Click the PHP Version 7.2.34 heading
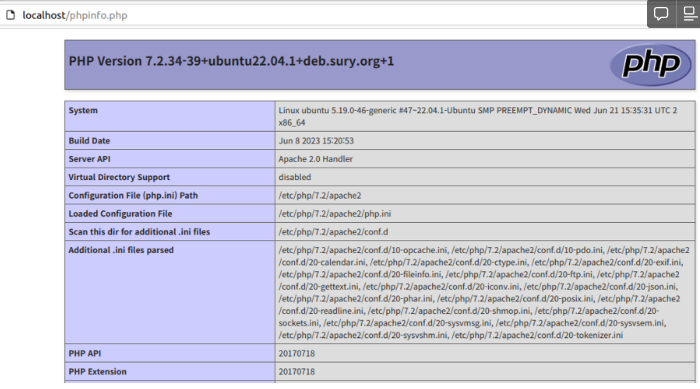Screen dimensions: 700x389 click(231, 61)
